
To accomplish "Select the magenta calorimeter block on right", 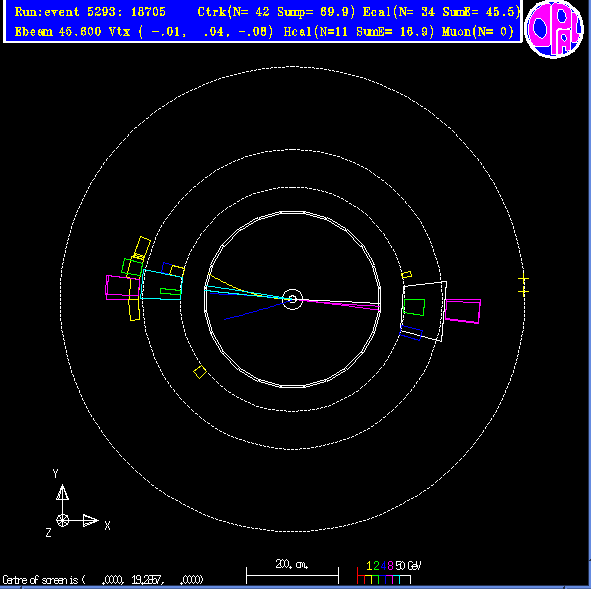I will tap(462, 311).
